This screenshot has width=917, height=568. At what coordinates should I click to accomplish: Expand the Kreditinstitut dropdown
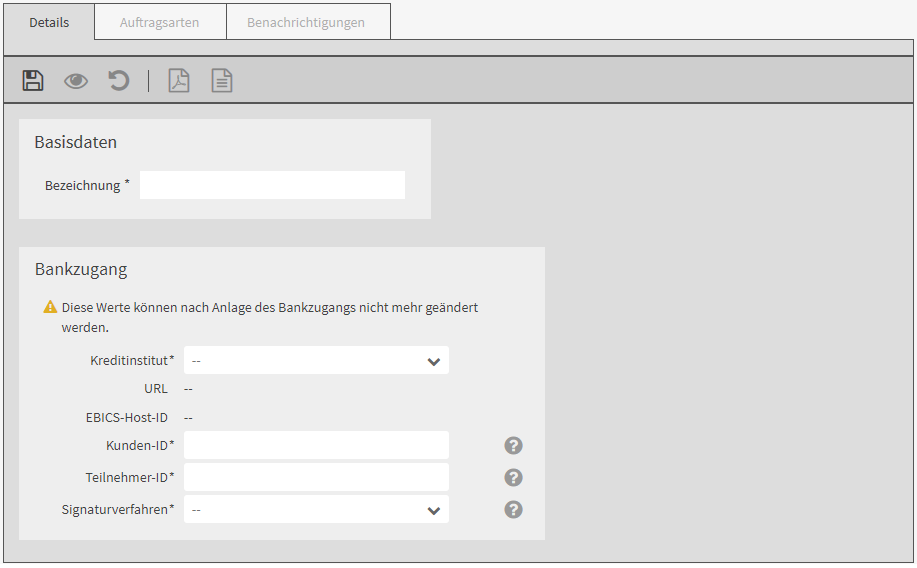click(316, 360)
